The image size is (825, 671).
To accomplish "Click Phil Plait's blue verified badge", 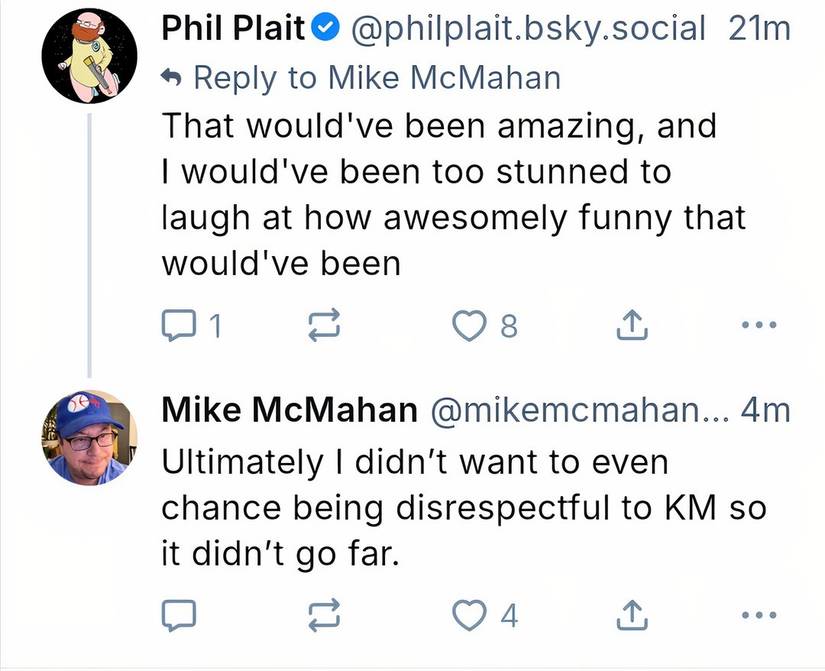I will pyautogui.click(x=325, y=28).
